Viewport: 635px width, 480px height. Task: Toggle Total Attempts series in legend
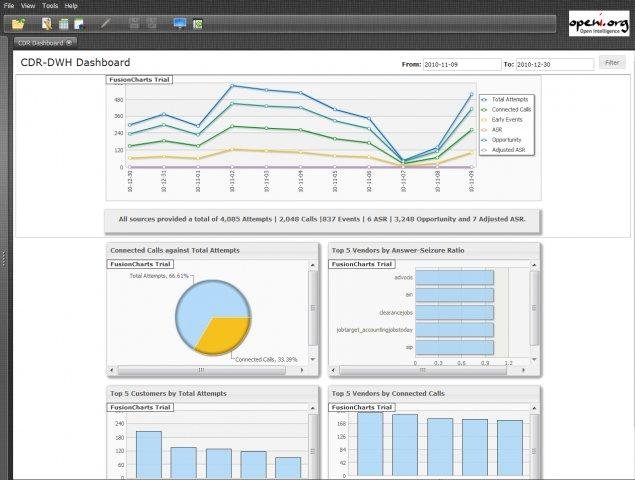(x=505, y=99)
